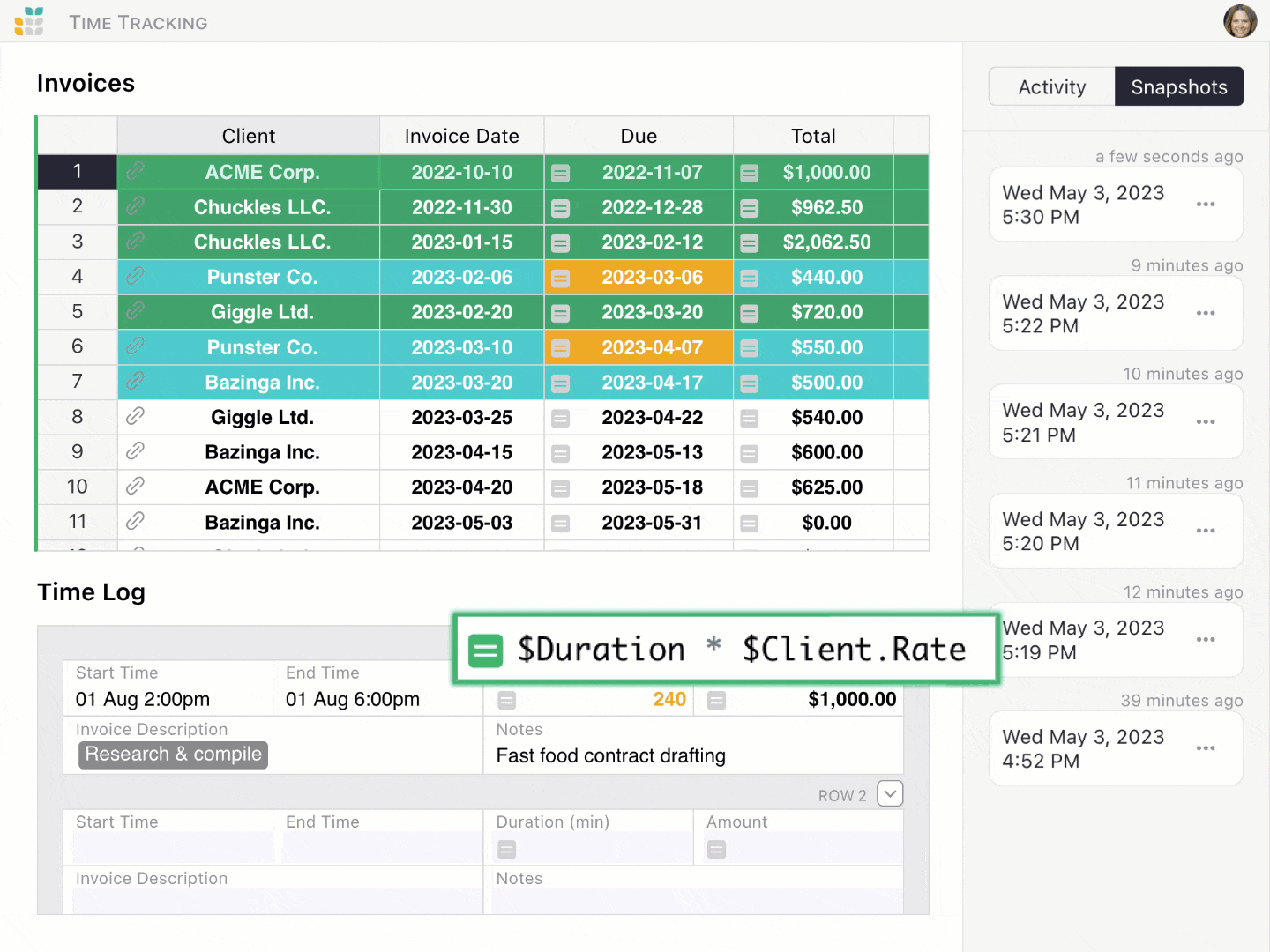Open the options menu on the 5:30 PM snapshot
Screen dimensions: 1270x952
tap(1206, 205)
